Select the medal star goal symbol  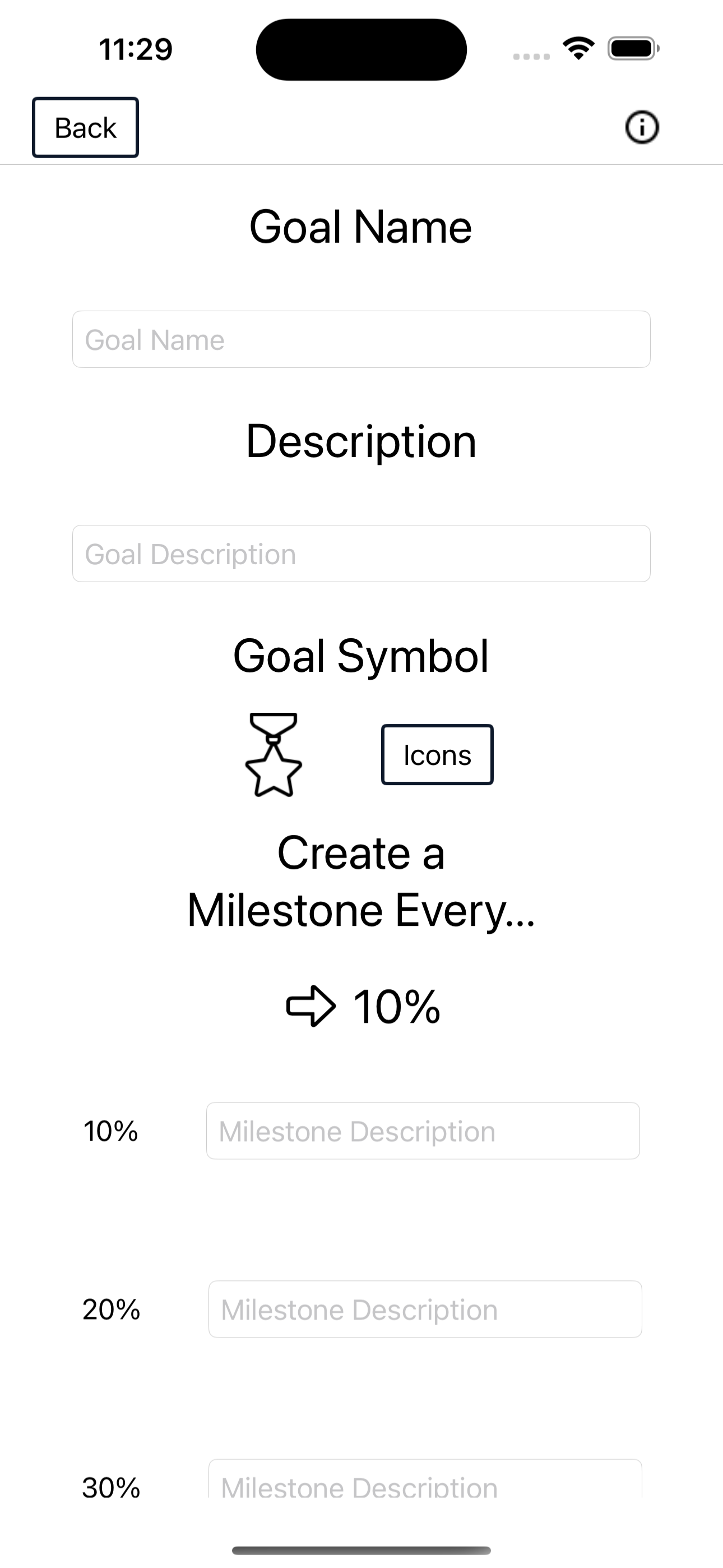[x=274, y=755]
